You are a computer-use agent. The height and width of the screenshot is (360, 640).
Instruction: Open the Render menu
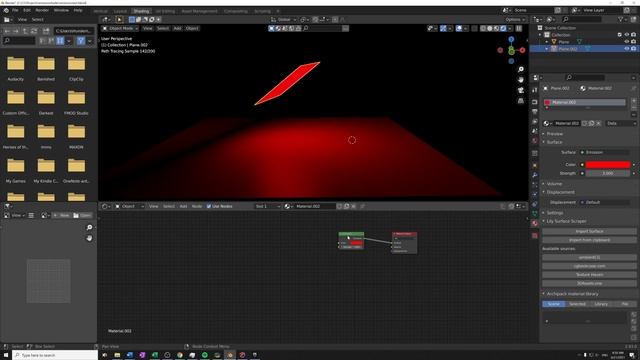click(42, 10)
